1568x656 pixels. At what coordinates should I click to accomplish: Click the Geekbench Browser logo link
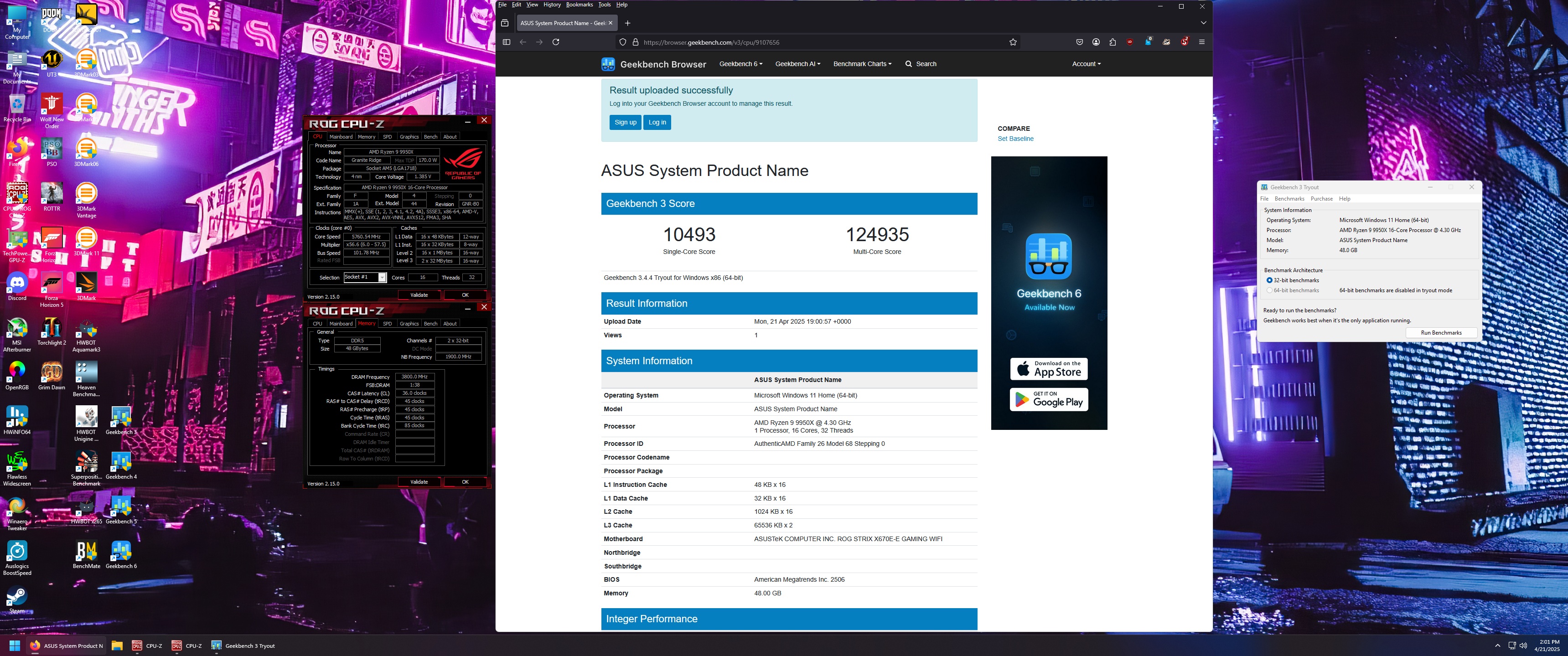653,64
